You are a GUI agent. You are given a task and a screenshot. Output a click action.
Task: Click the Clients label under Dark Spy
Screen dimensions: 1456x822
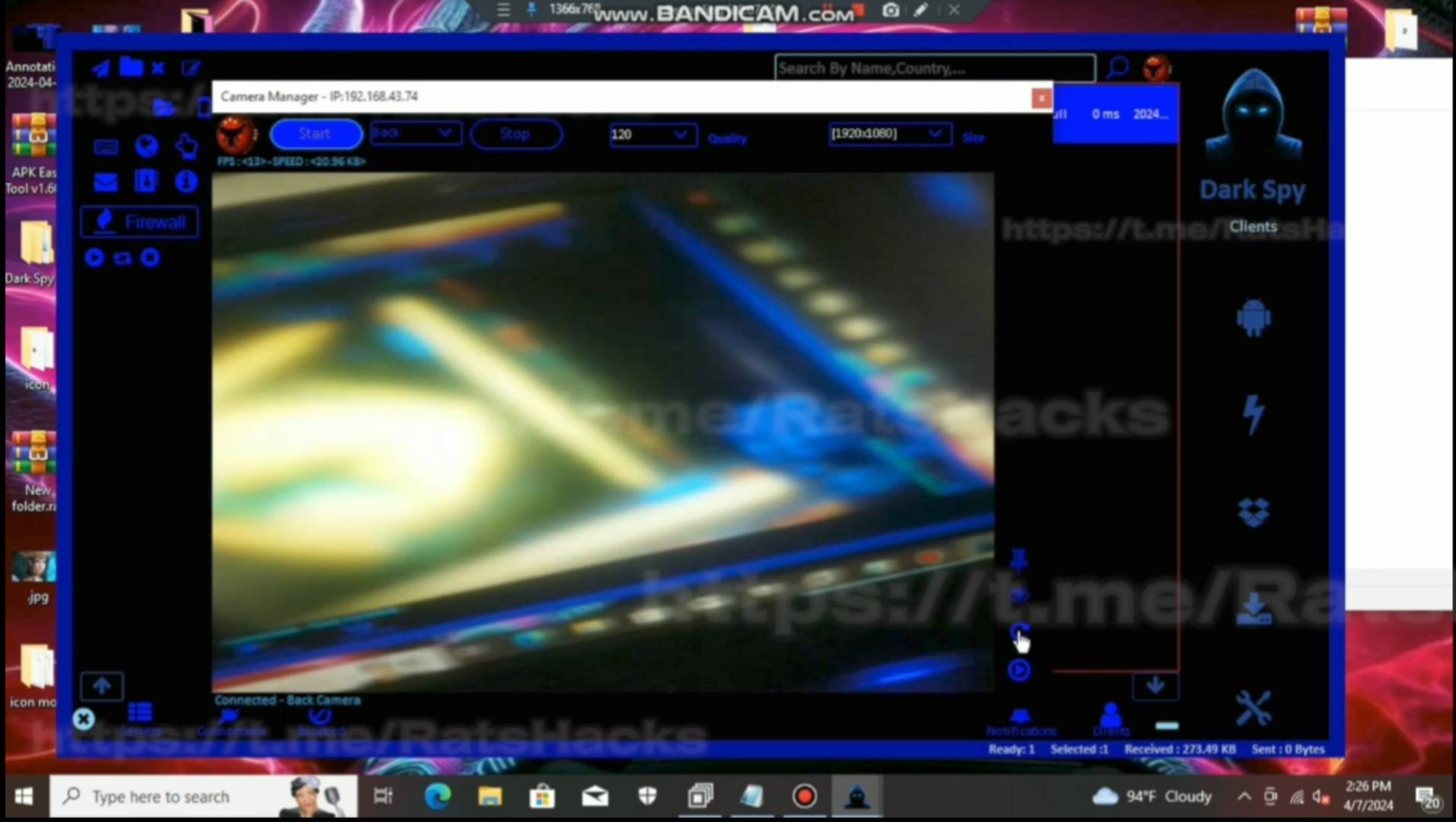(1253, 227)
